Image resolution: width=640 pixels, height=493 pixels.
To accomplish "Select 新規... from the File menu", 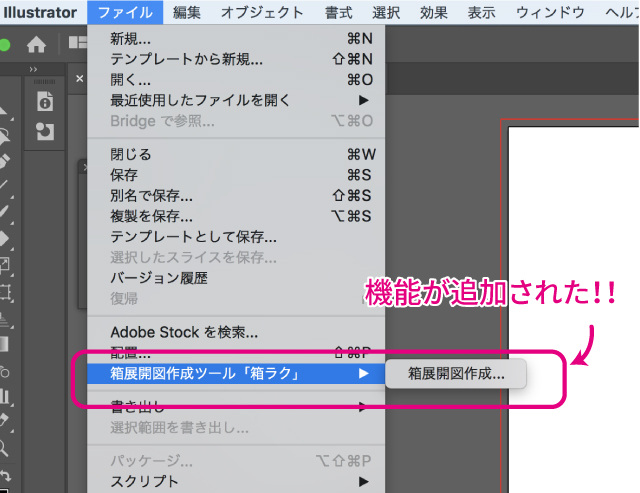I will pyautogui.click(x=131, y=39).
